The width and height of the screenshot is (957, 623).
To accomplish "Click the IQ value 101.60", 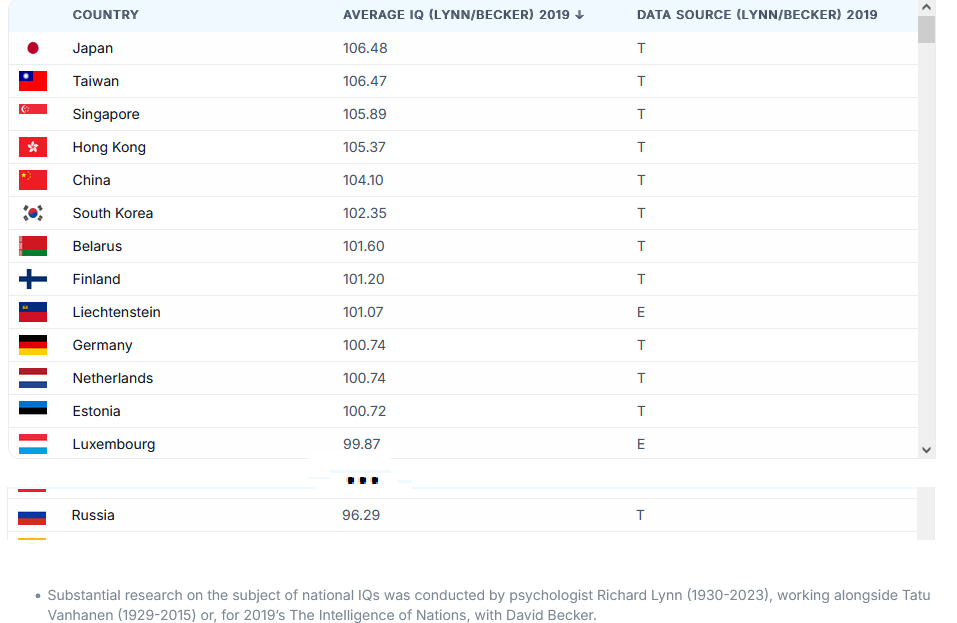I will coord(364,246).
